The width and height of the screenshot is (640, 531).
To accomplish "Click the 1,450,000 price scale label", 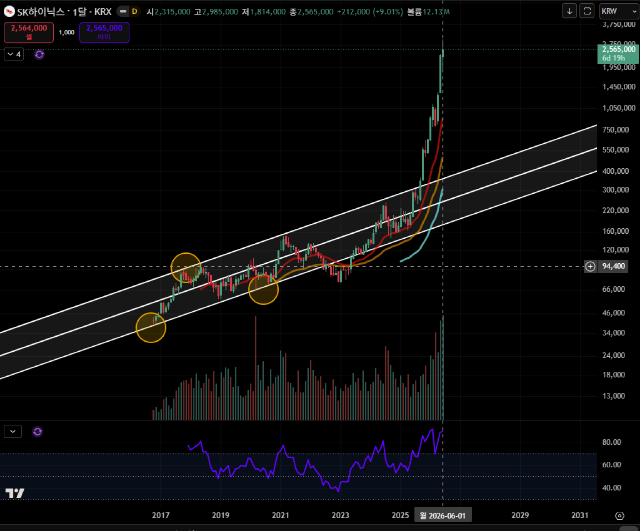I will click(619, 87).
